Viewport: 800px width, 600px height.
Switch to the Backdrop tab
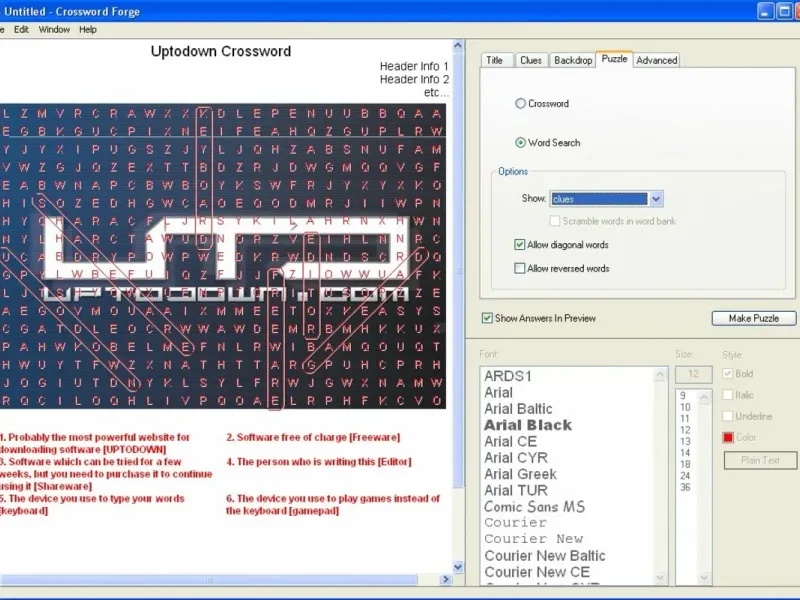pos(573,60)
